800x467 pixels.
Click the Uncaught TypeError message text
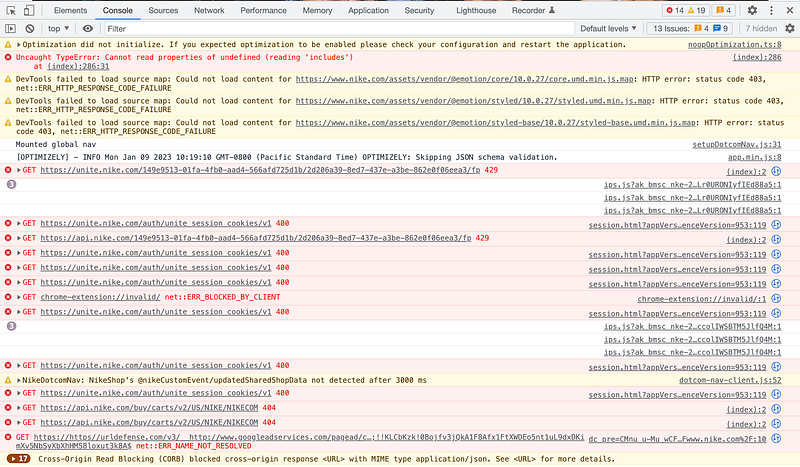[184, 57]
